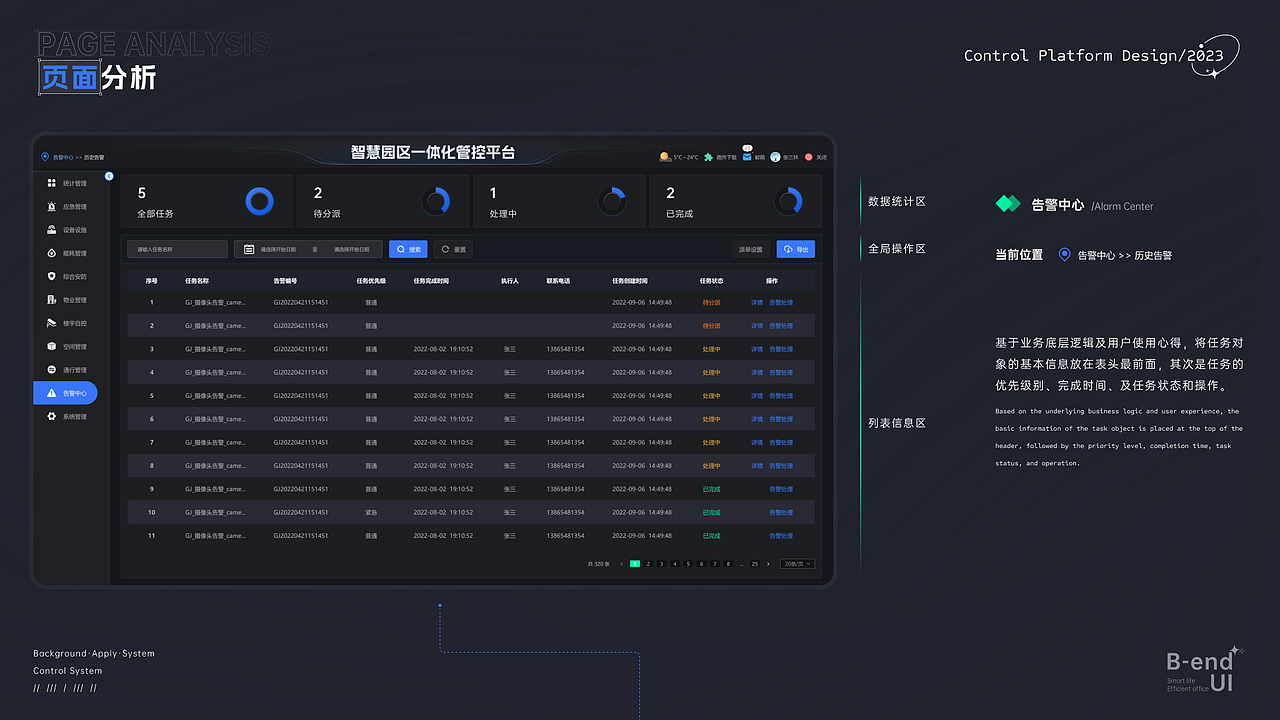Click 处理中 status in row 6

click(x=711, y=419)
